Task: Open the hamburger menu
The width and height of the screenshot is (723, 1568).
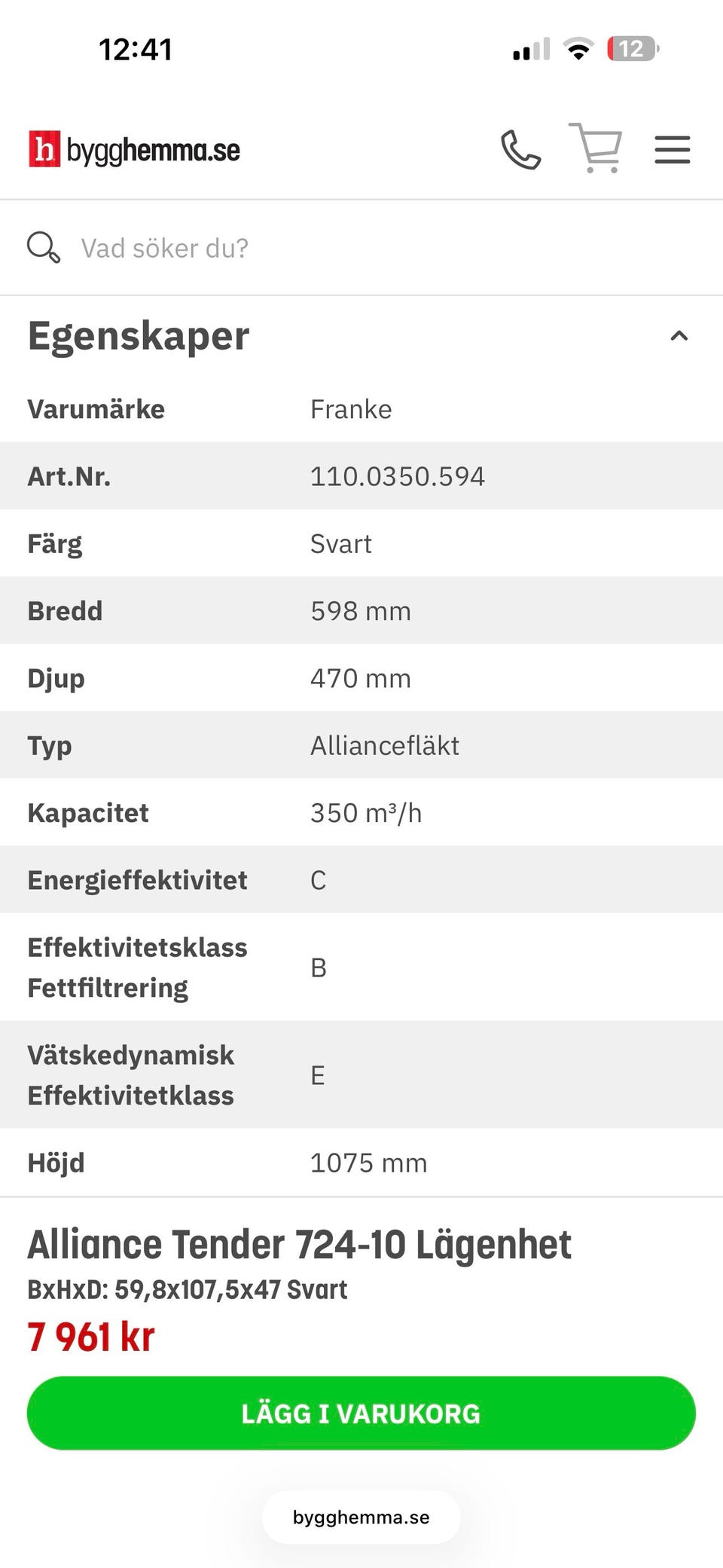Action: pos(673,149)
